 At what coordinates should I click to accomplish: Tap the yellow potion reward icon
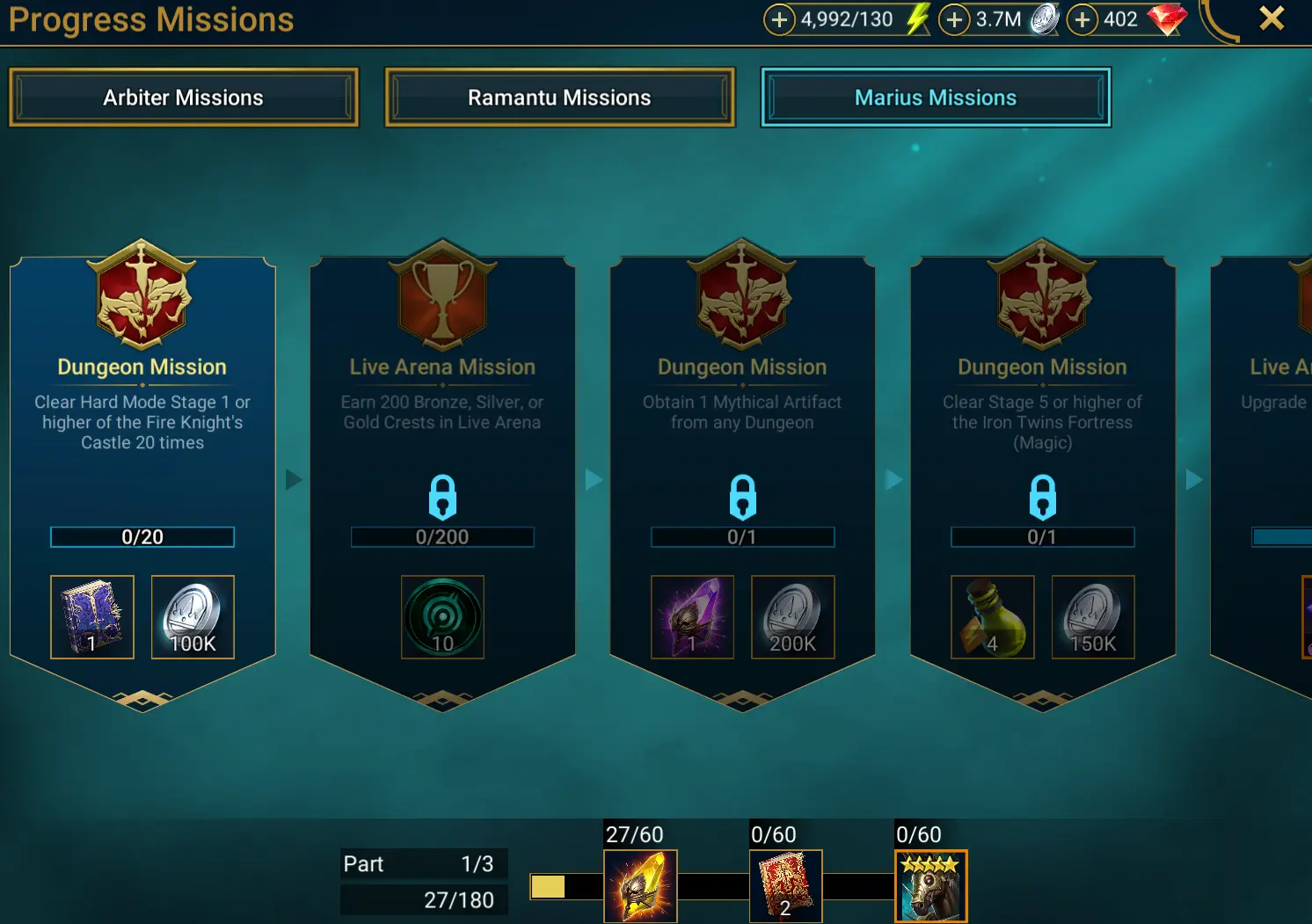click(993, 617)
